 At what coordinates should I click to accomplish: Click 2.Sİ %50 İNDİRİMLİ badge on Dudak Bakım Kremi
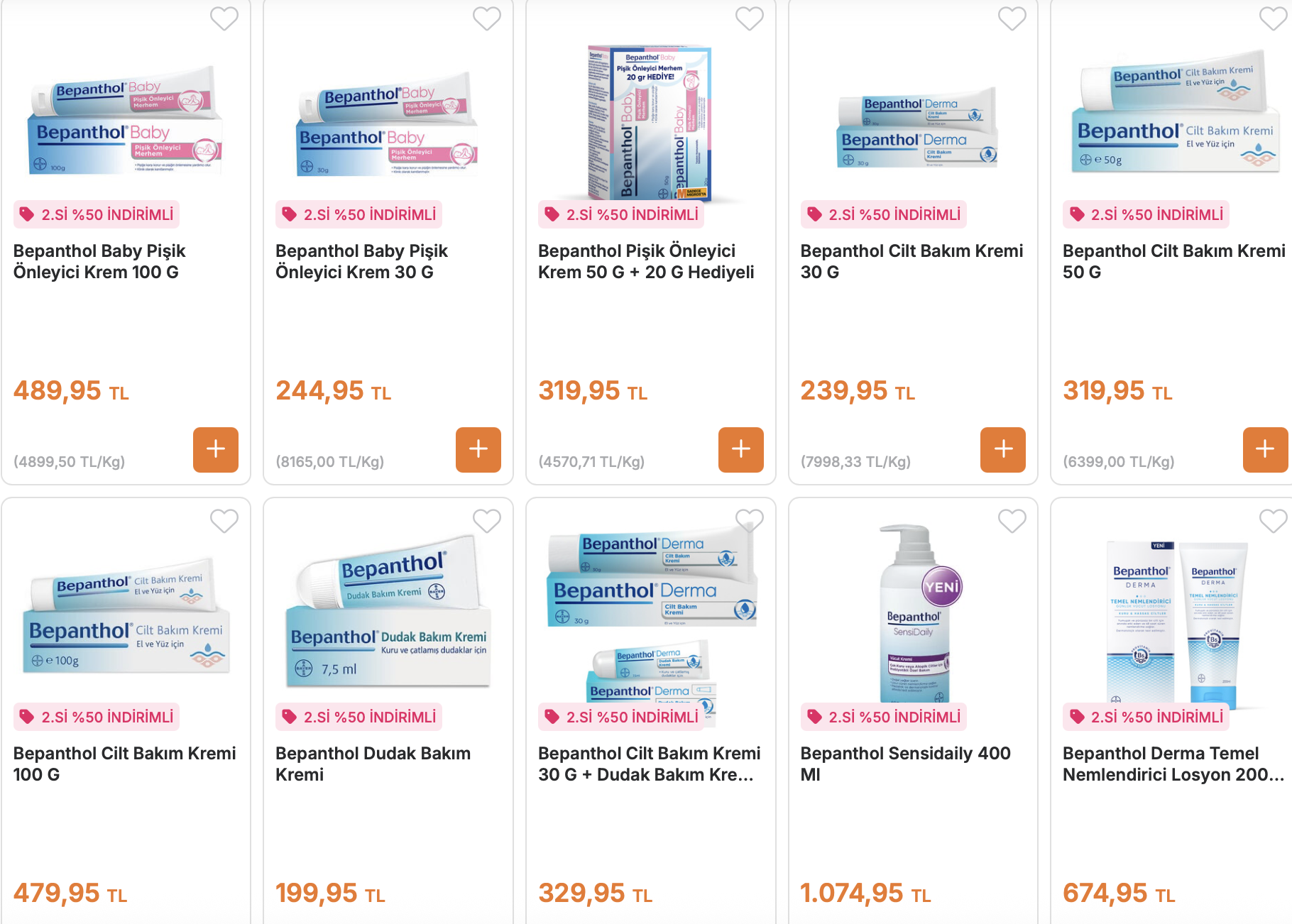[x=358, y=717]
